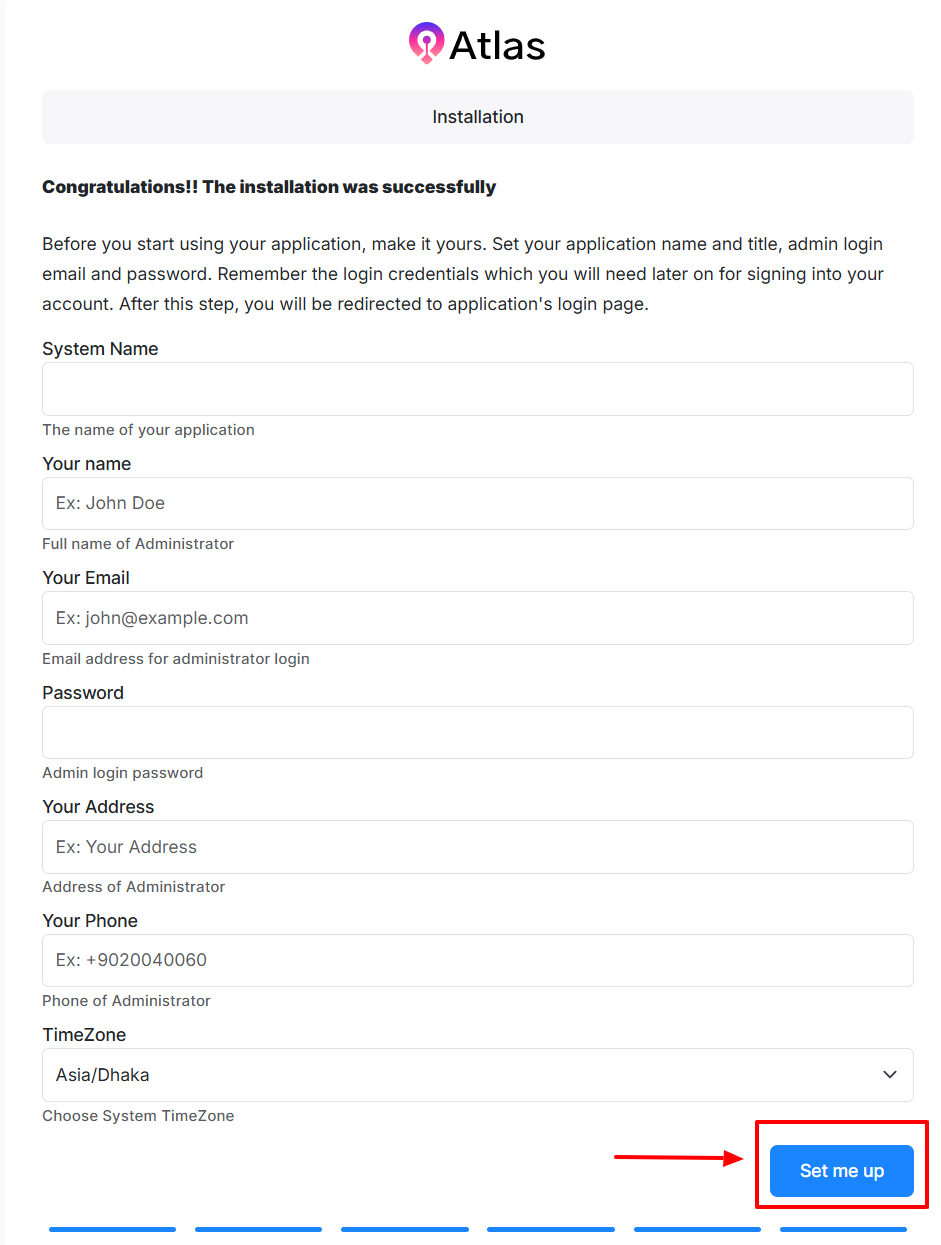Select the last progress step bar

tap(843, 1229)
